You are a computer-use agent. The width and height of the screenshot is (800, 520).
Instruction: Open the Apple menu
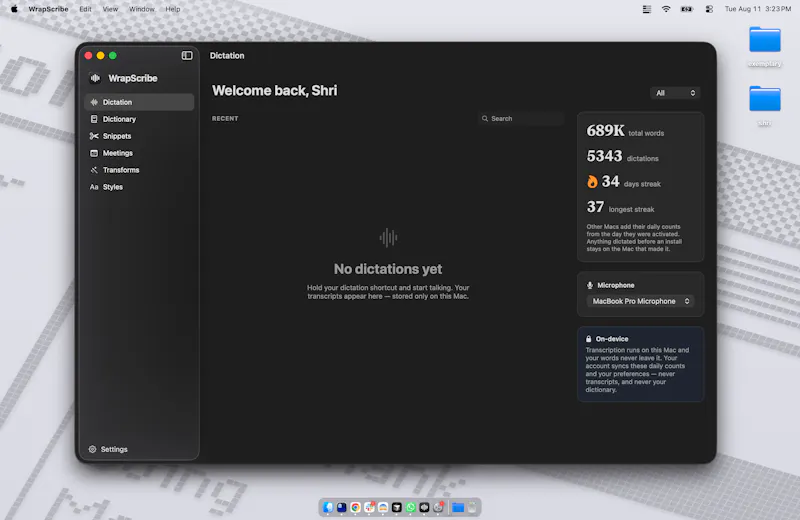pyautogui.click(x=14, y=9)
